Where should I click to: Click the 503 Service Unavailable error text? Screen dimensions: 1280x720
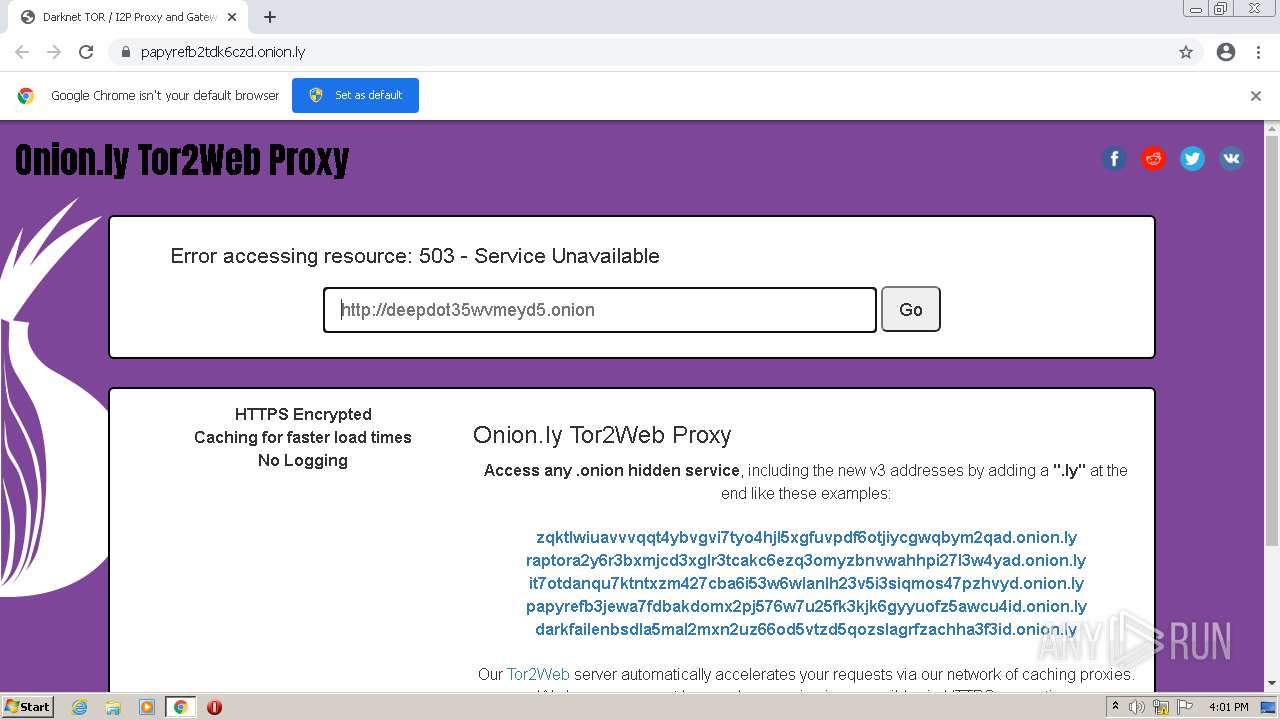[415, 256]
